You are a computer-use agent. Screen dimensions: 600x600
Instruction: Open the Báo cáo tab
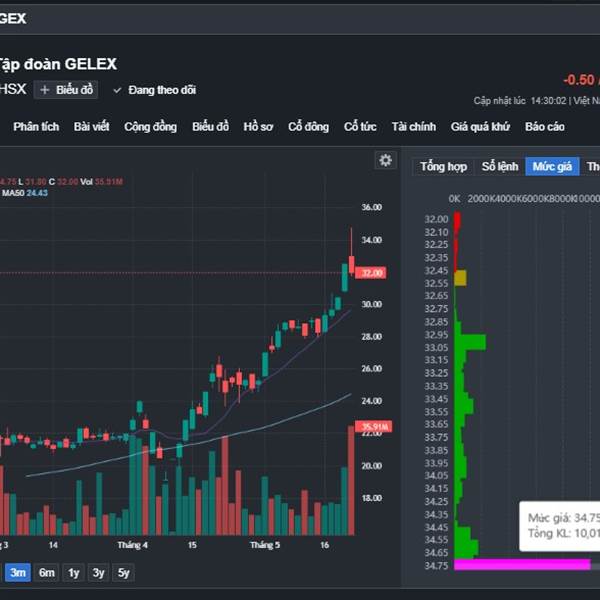point(545,127)
